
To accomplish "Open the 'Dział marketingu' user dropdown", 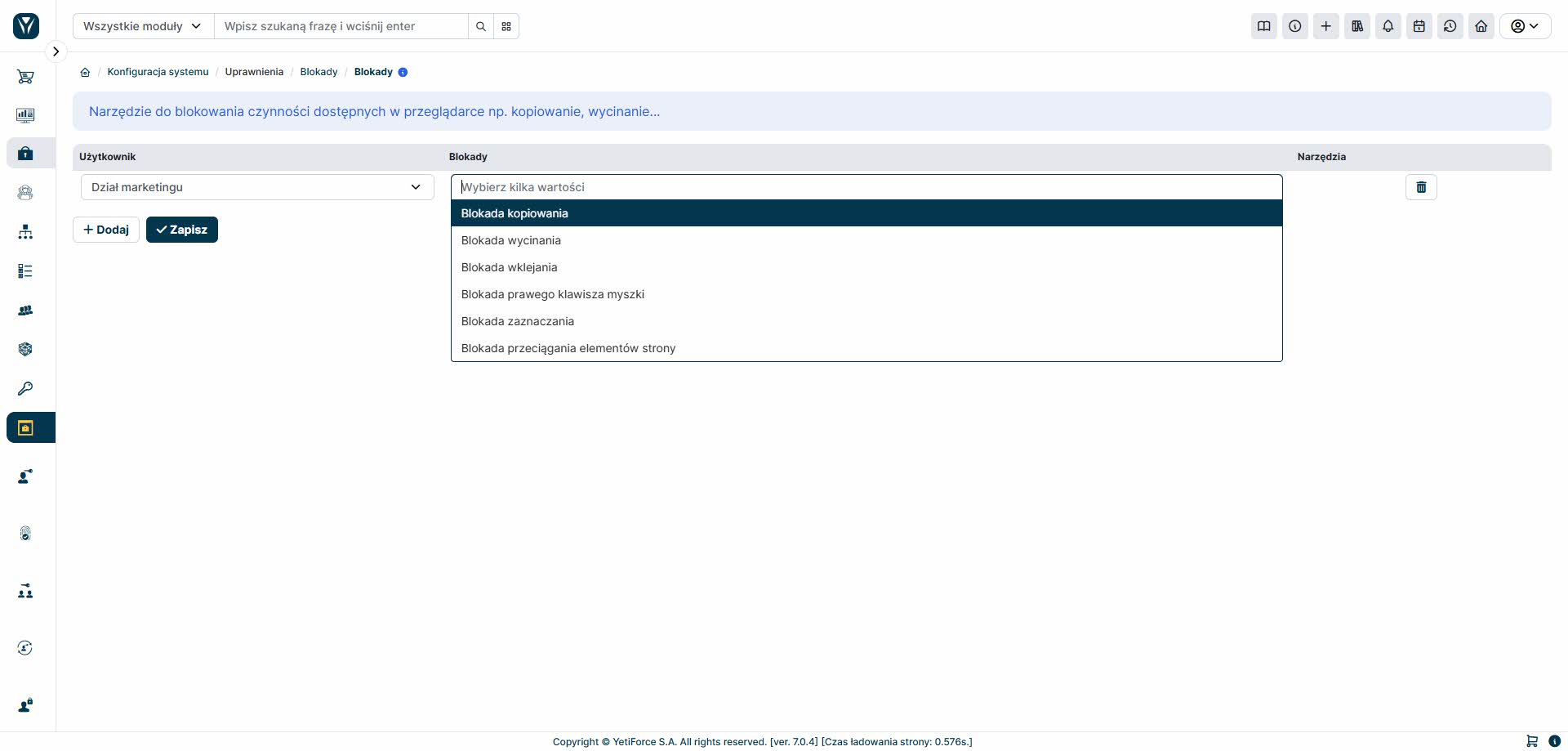I will tap(257, 187).
